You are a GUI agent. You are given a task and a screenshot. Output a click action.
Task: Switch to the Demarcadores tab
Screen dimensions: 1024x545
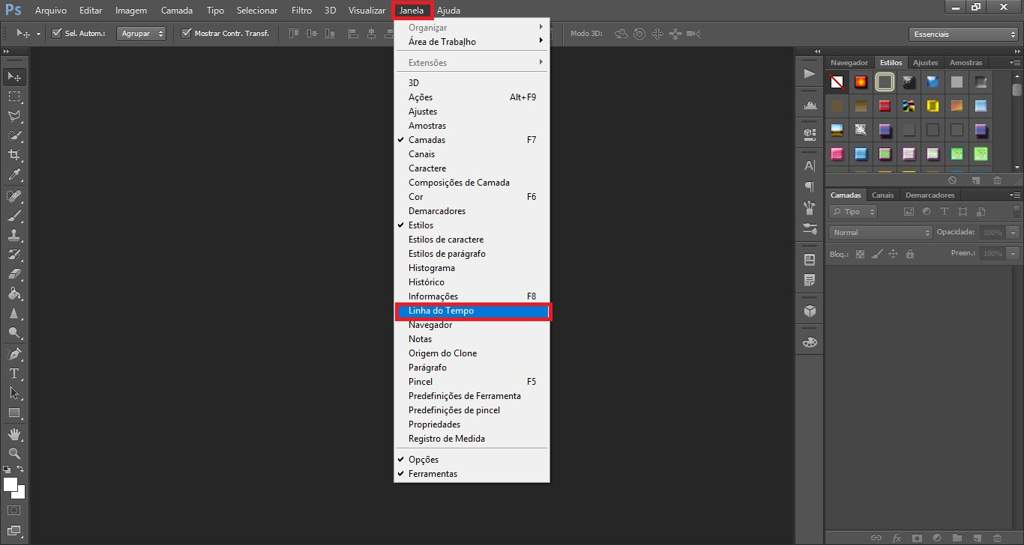click(930, 195)
